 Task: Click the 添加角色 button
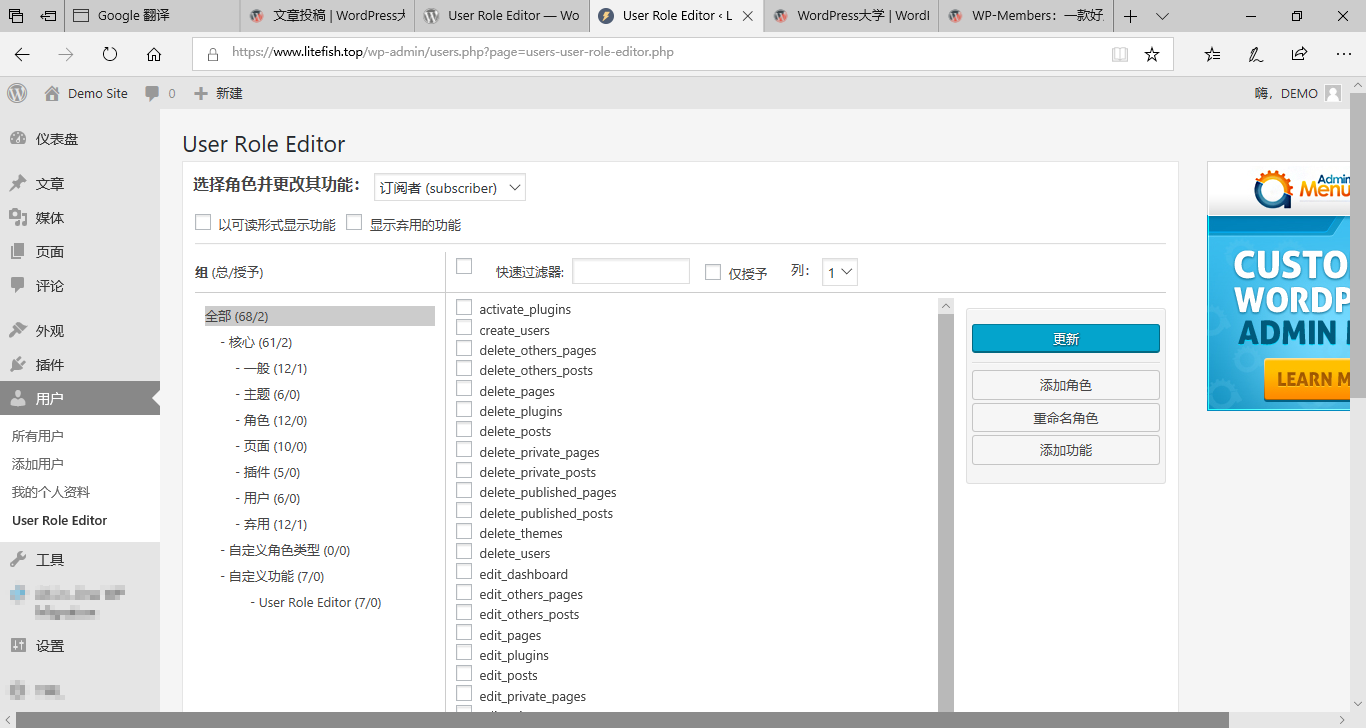(1066, 385)
